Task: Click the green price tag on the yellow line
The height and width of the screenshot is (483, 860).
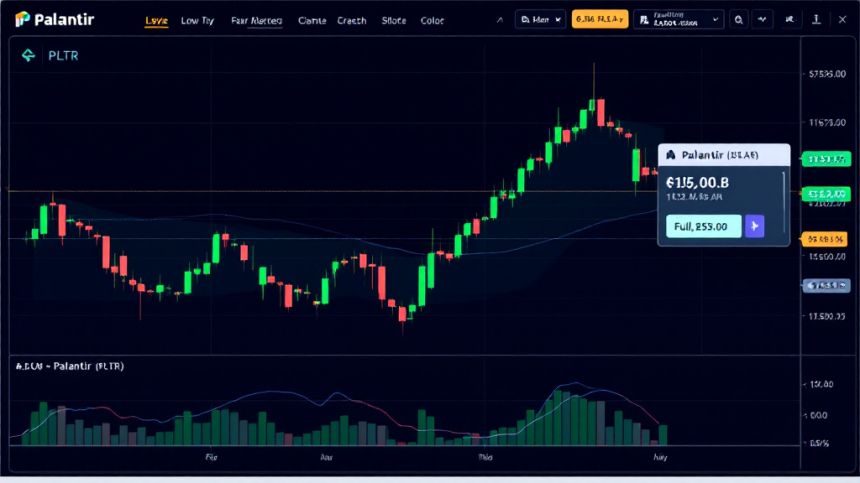Action: (x=826, y=194)
